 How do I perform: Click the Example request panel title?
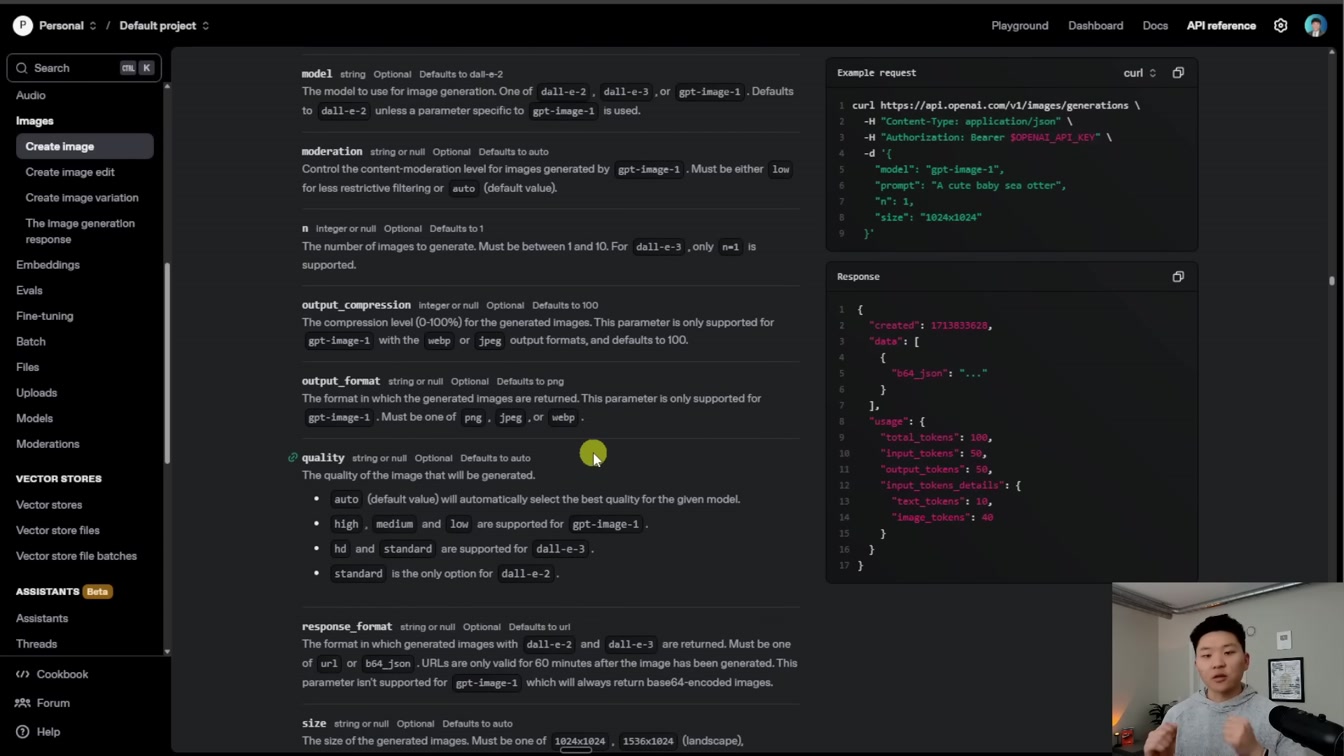click(x=876, y=73)
